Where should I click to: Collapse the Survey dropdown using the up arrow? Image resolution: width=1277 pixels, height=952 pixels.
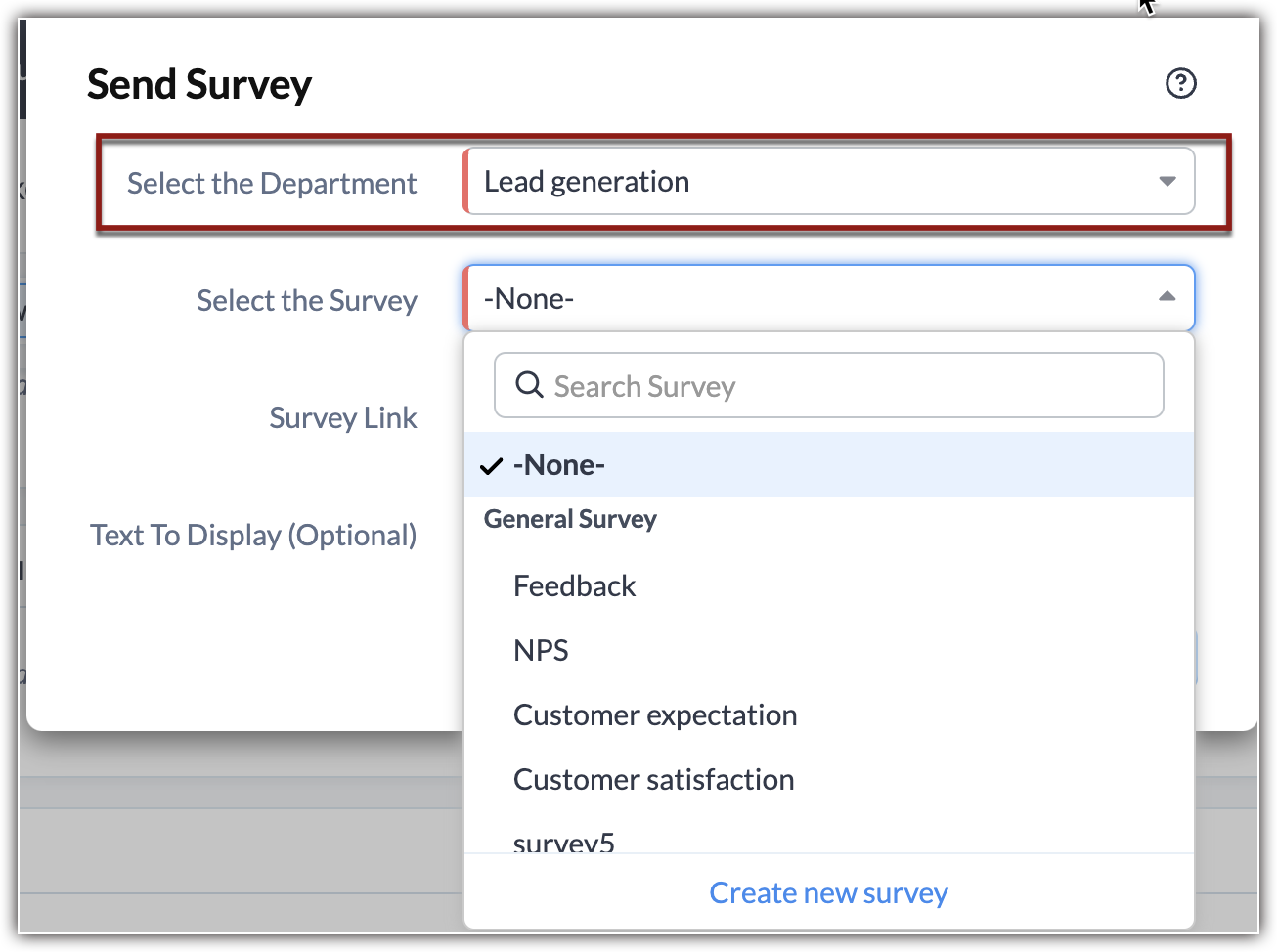point(1167,297)
